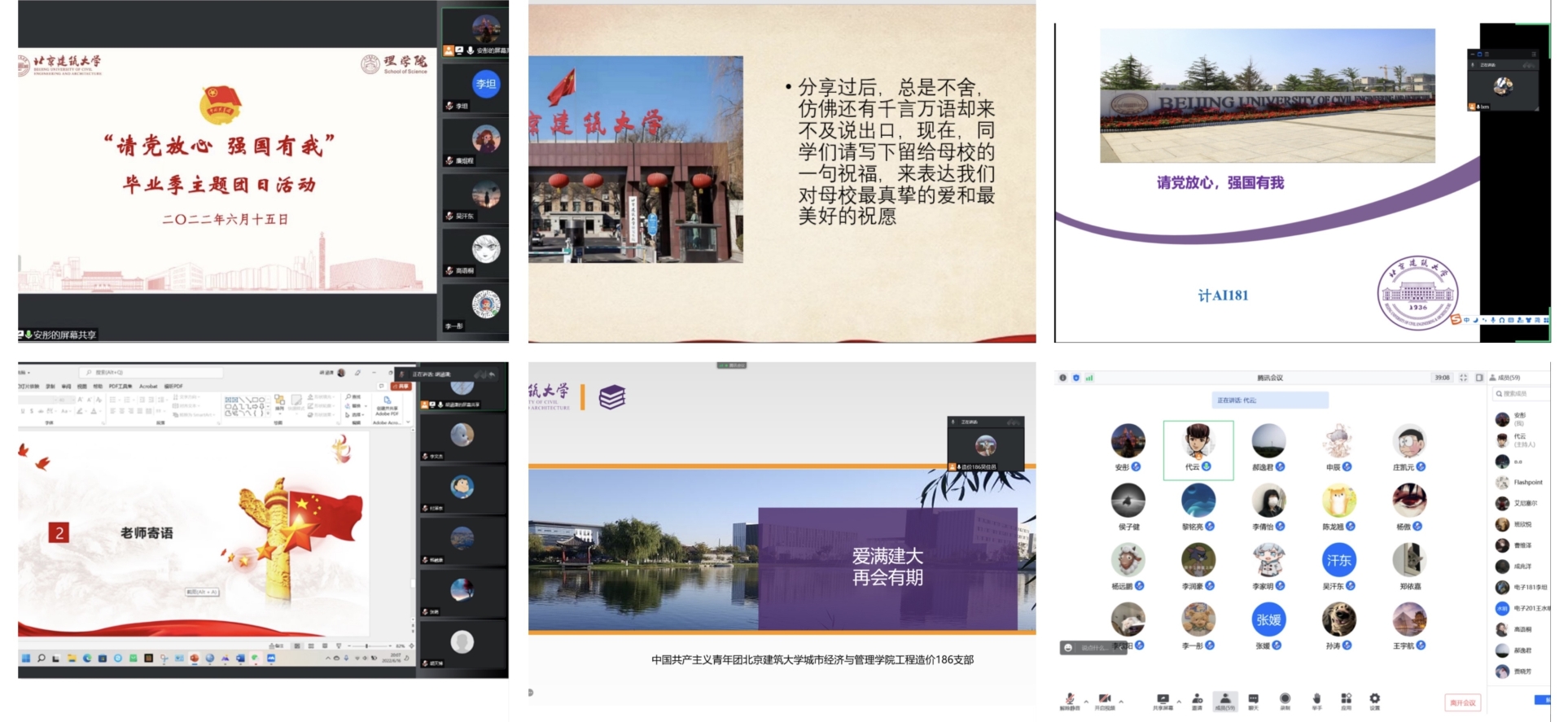Open the chat icon in meeting toolbar
Image resolution: width=1568 pixels, height=722 pixels.
(x=1254, y=699)
